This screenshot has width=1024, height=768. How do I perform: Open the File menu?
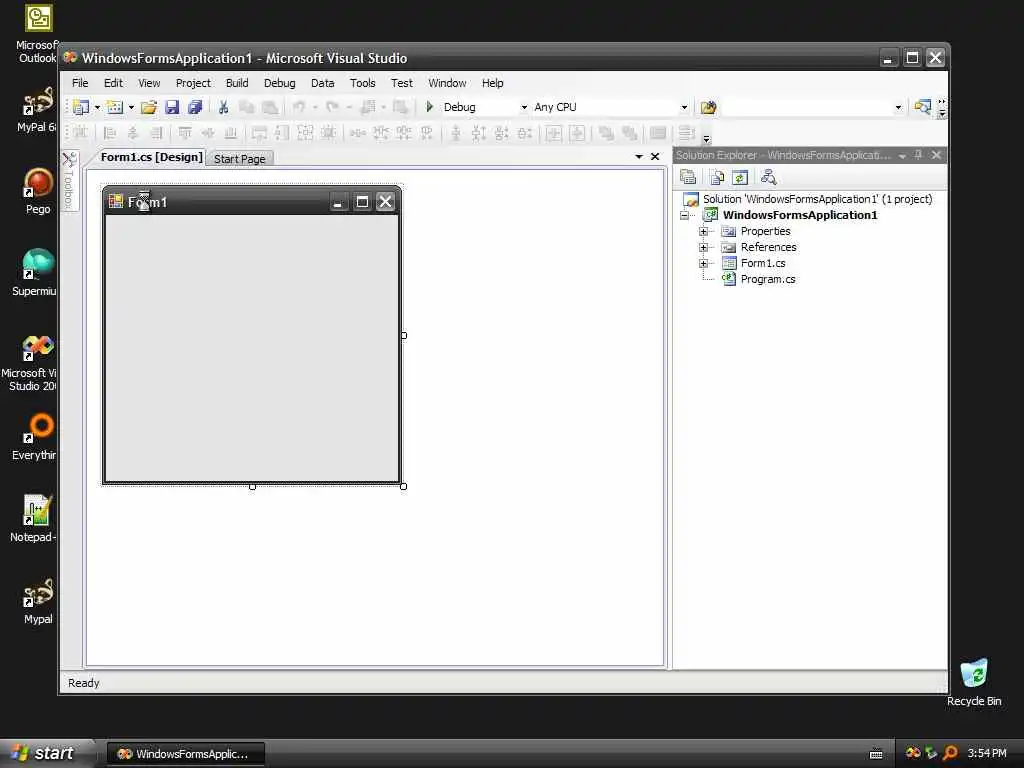[x=80, y=83]
